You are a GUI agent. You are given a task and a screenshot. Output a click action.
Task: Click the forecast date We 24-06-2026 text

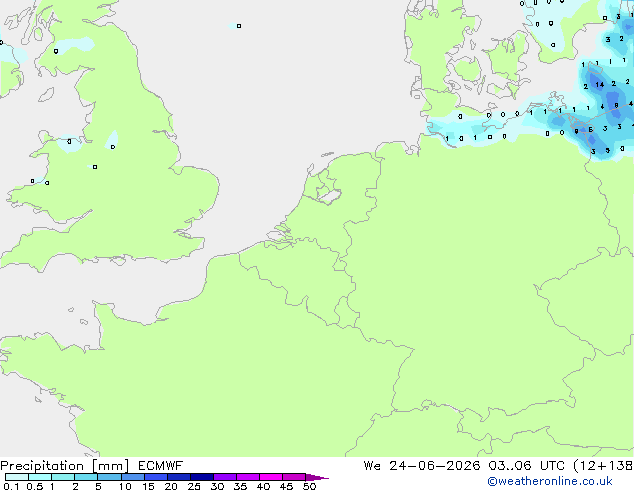422,466
